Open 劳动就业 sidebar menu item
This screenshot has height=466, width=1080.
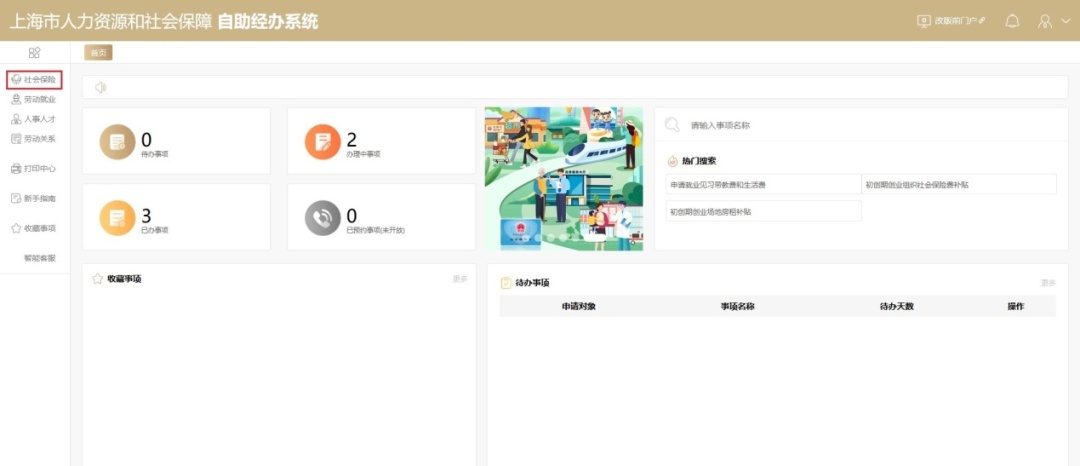click(x=34, y=99)
